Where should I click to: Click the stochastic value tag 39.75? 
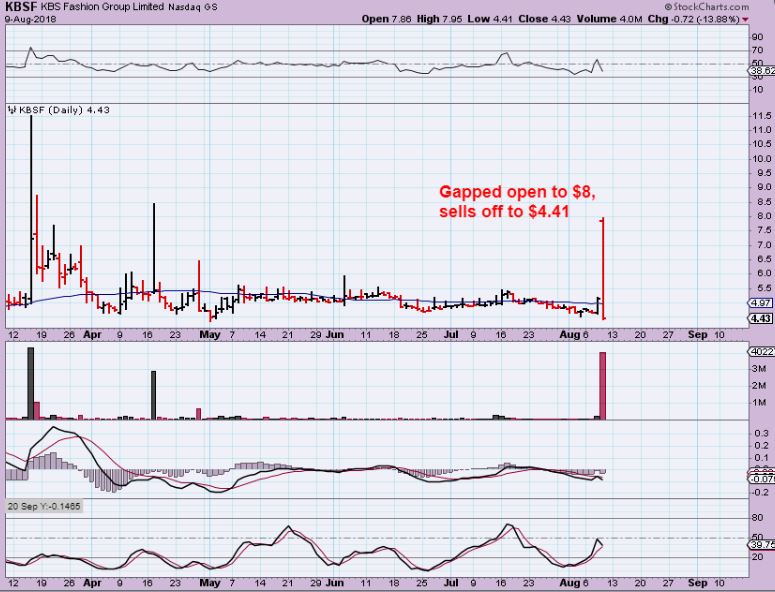coord(763,545)
